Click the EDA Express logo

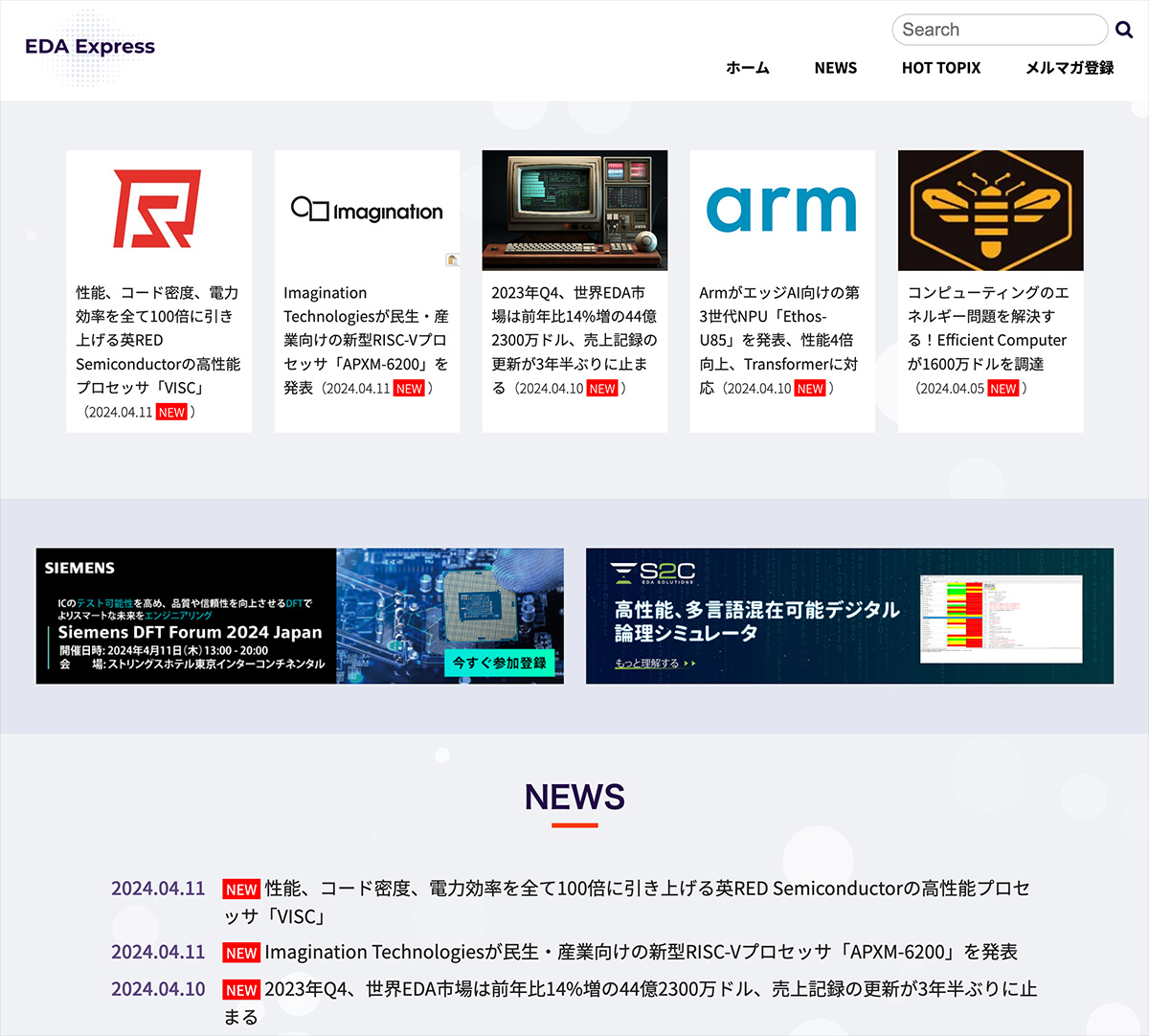(x=90, y=46)
